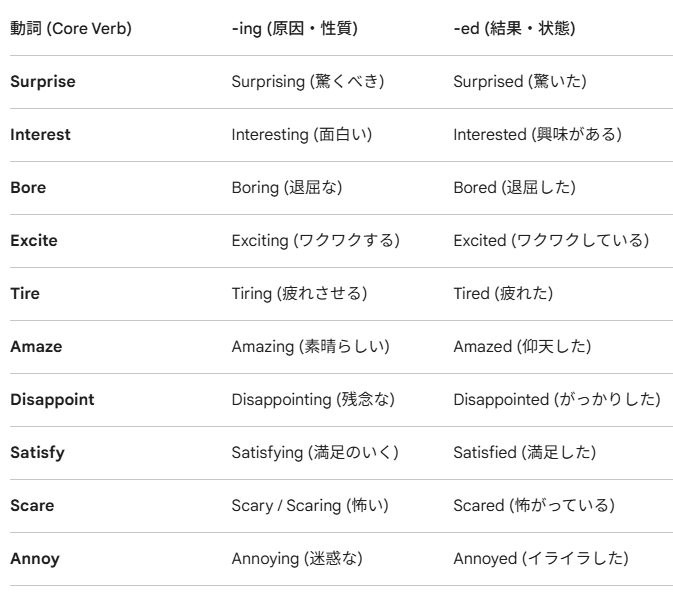Viewport: 673px width, 595px height.
Task: Select the Disappointing (残念な) cell
Action: click(x=313, y=399)
